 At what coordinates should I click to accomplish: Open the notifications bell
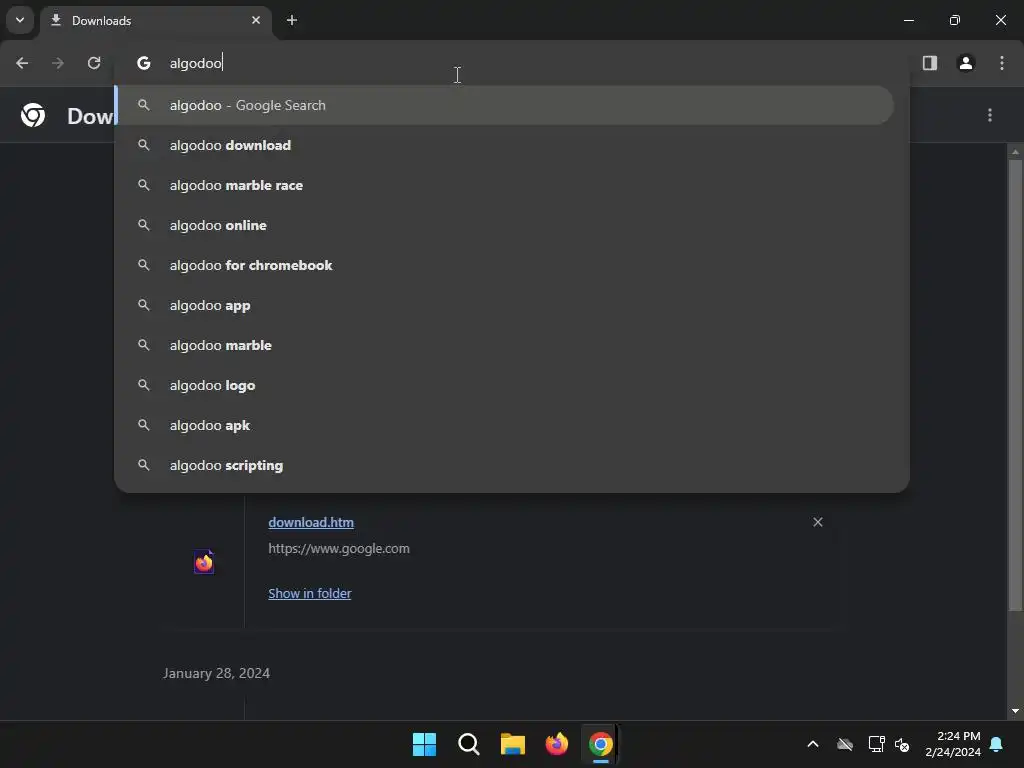(x=997, y=744)
